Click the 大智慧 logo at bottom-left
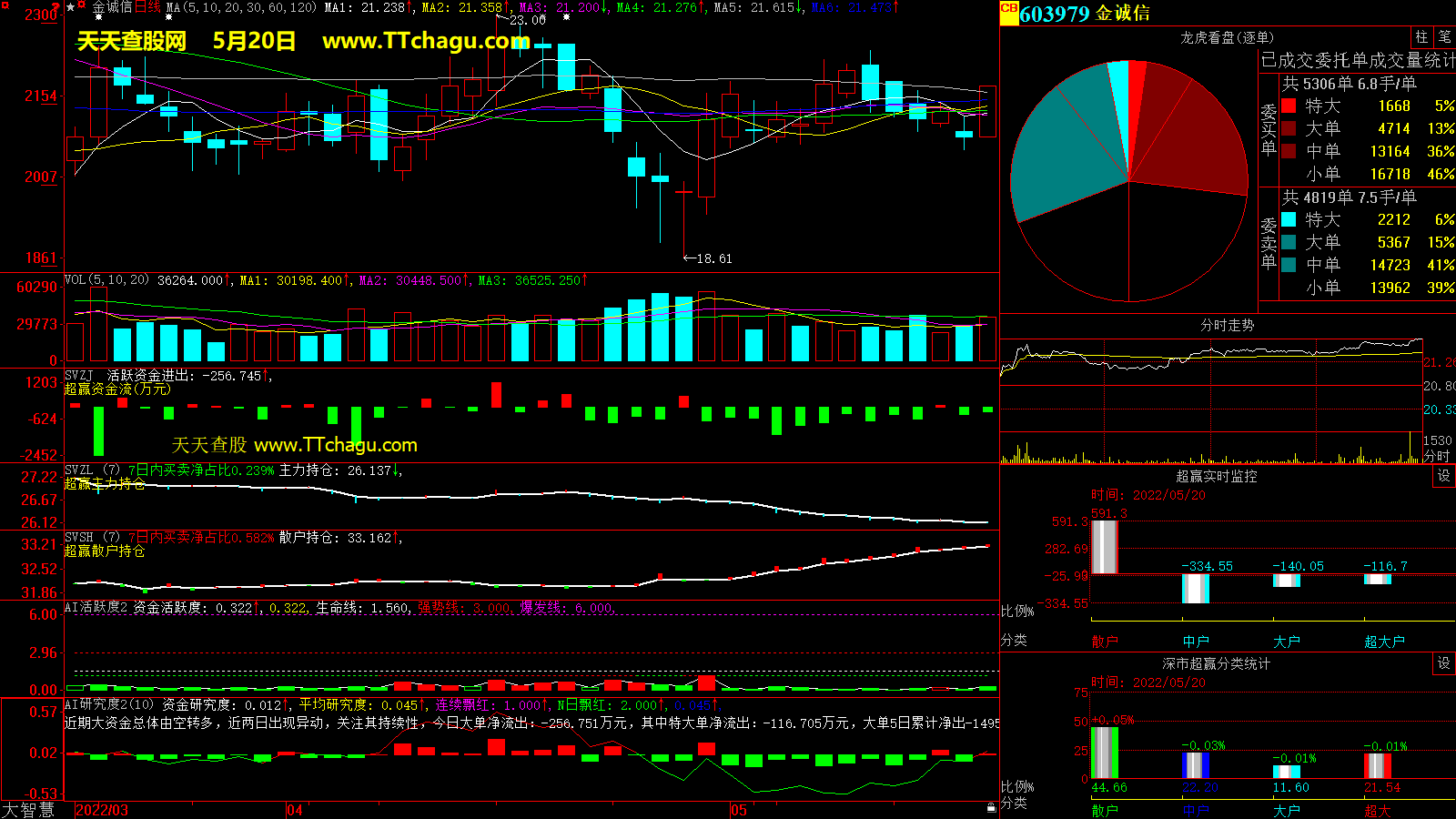Viewport: 1456px width, 819px height. tap(28, 810)
